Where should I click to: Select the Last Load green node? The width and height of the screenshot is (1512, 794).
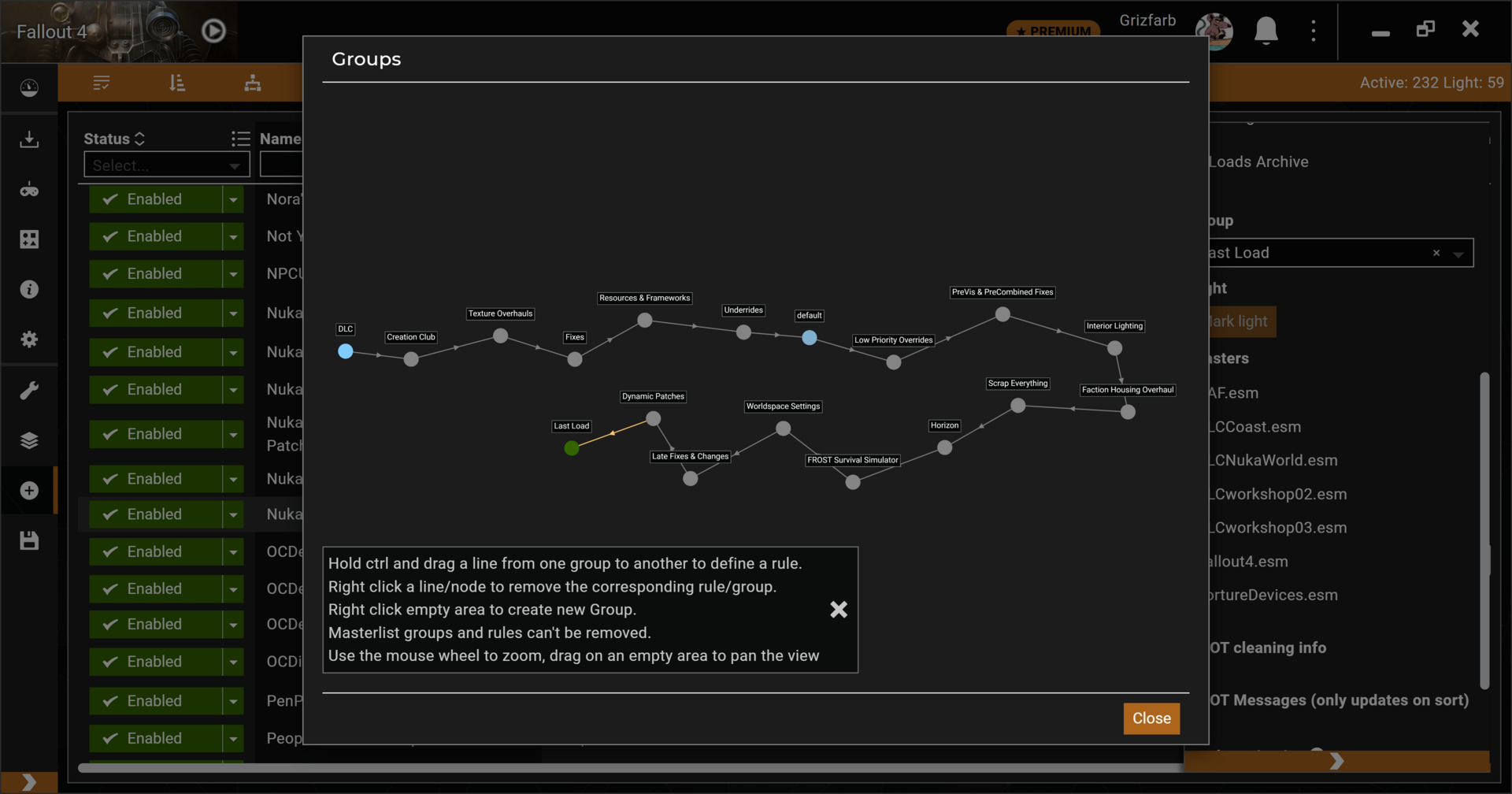[572, 448]
